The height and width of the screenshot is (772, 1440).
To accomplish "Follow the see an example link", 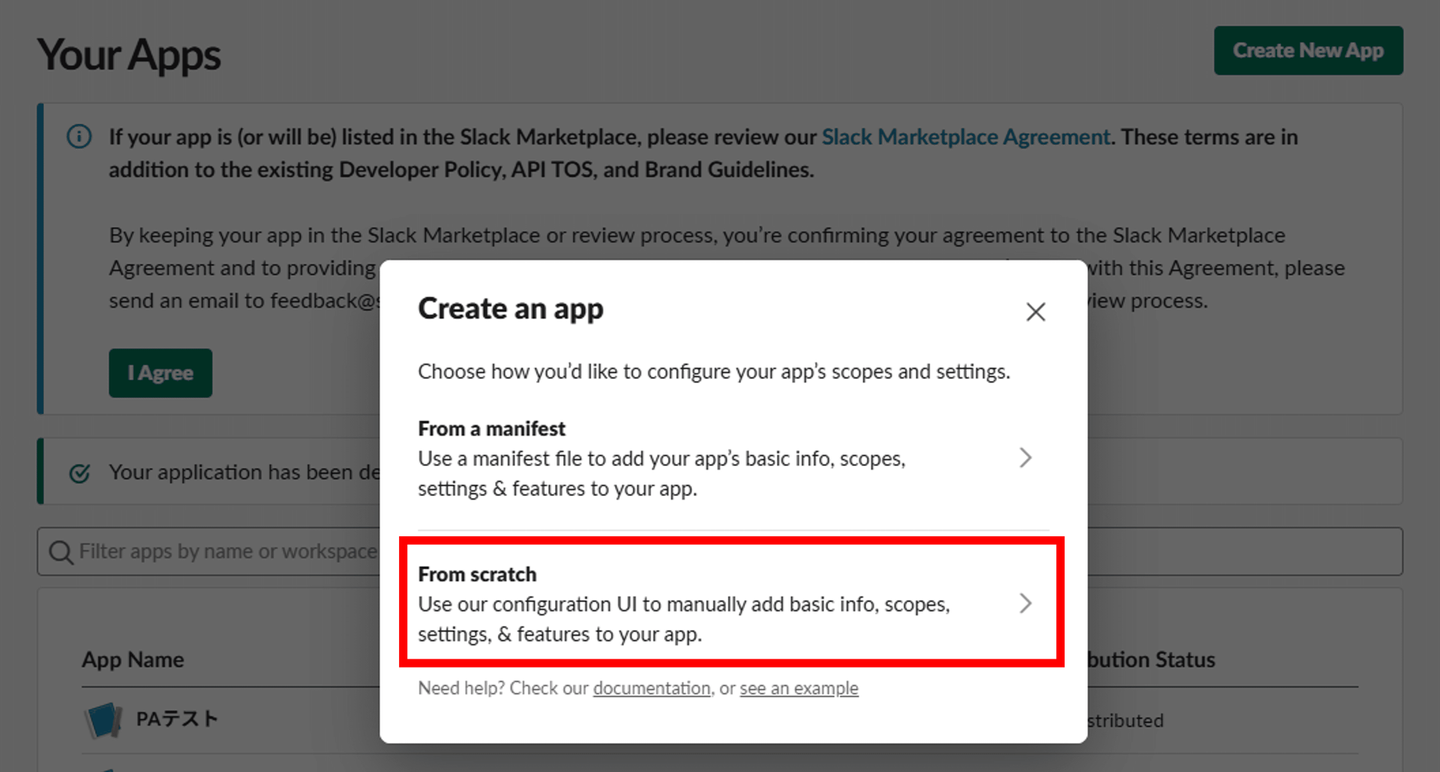I will pyautogui.click(x=799, y=688).
